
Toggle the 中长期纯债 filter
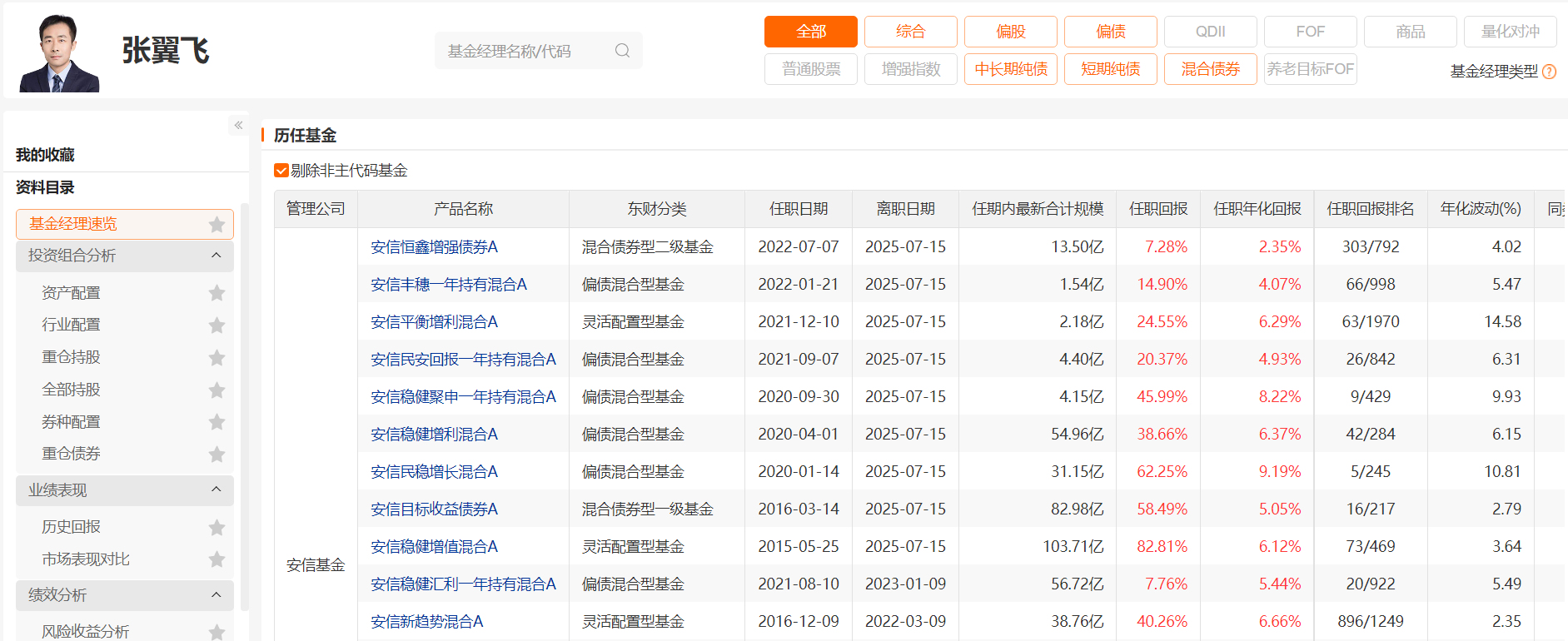coord(1011,69)
